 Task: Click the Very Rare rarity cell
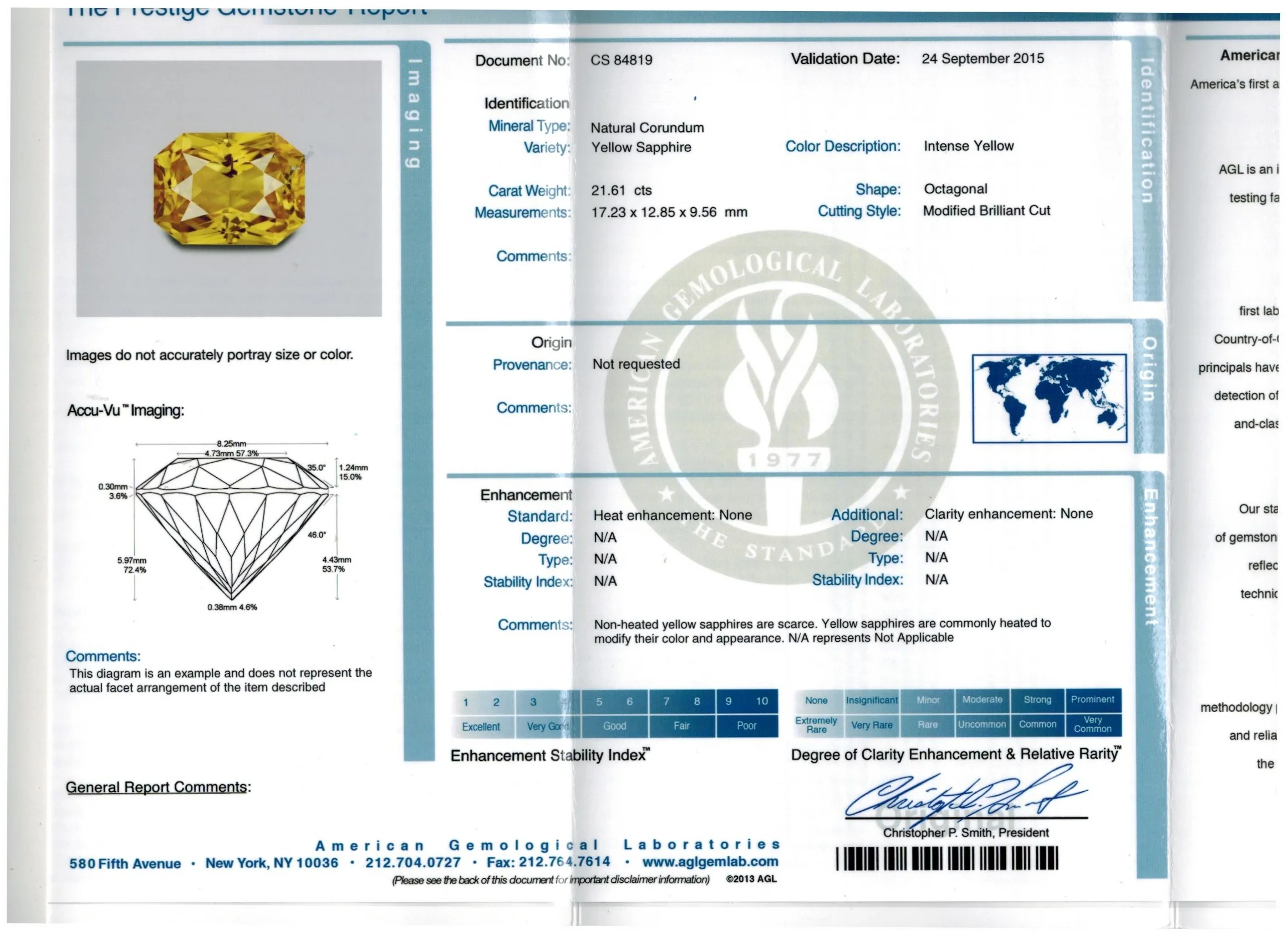[872, 725]
